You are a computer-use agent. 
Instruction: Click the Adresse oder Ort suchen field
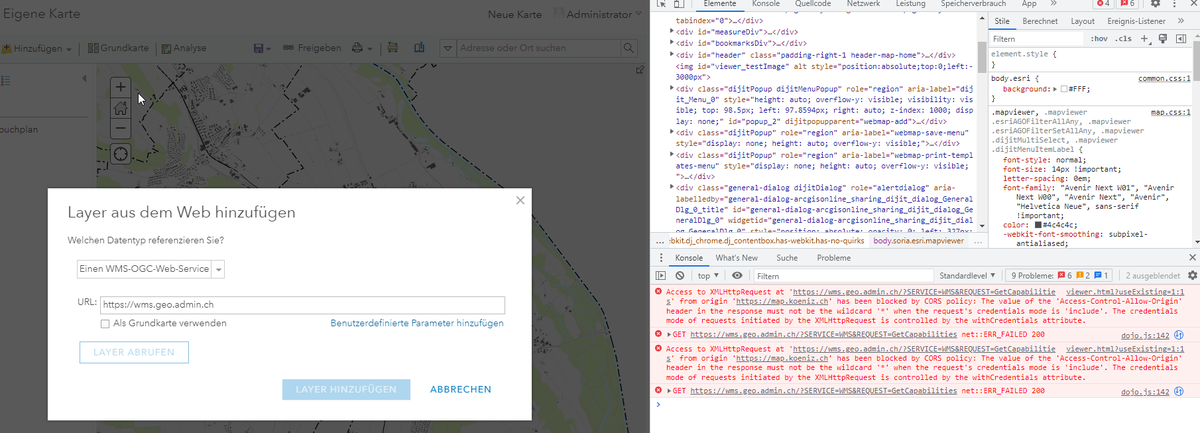coord(540,48)
